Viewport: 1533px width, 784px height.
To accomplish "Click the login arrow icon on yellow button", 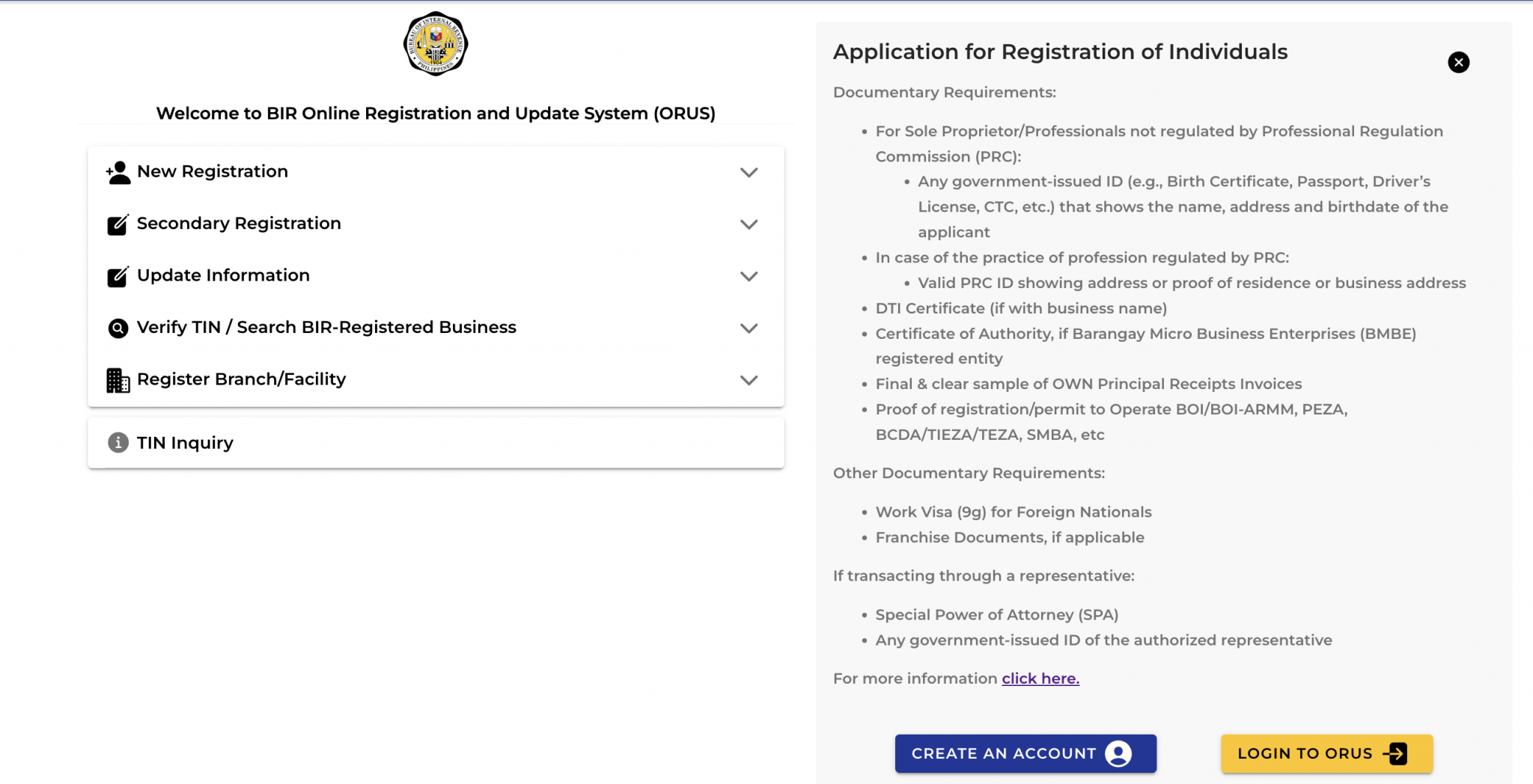I will click(x=1397, y=753).
